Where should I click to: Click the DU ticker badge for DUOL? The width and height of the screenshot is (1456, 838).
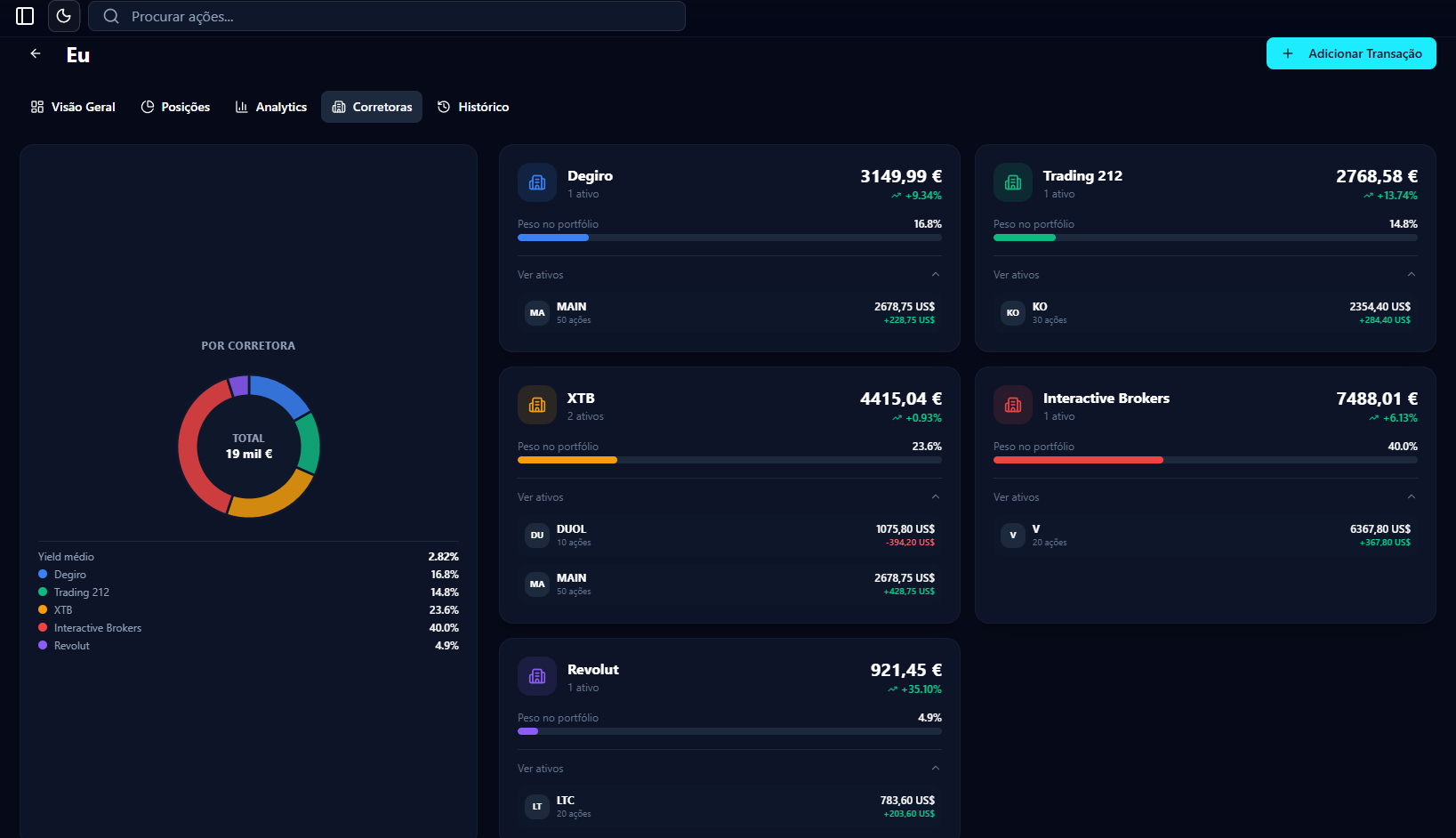537,536
